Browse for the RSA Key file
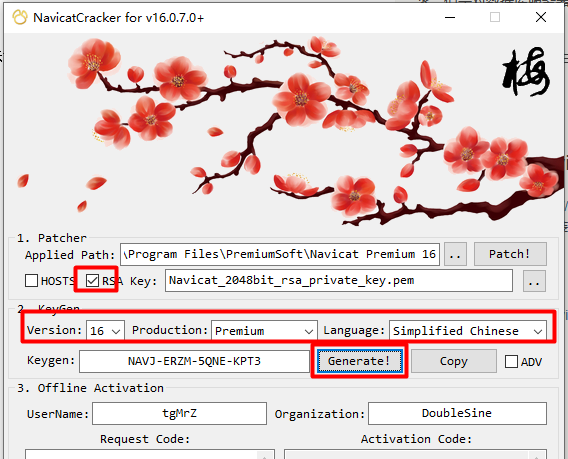The height and width of the screenshot is (459, 568). tap(534, 280)
